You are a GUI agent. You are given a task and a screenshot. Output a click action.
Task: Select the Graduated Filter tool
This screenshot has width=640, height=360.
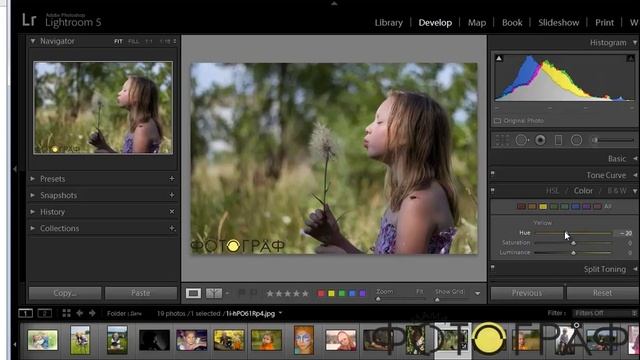point(558,140)
